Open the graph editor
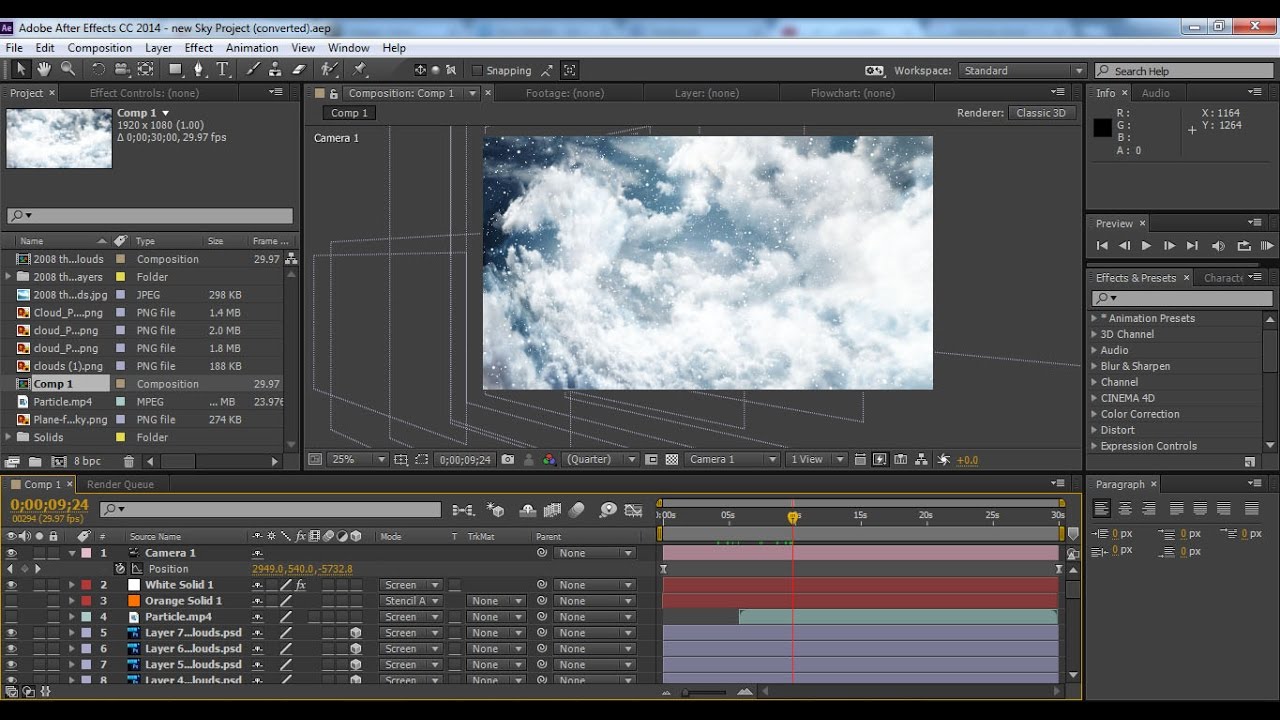The image size is (1280, 720). (x=633, y=510)
